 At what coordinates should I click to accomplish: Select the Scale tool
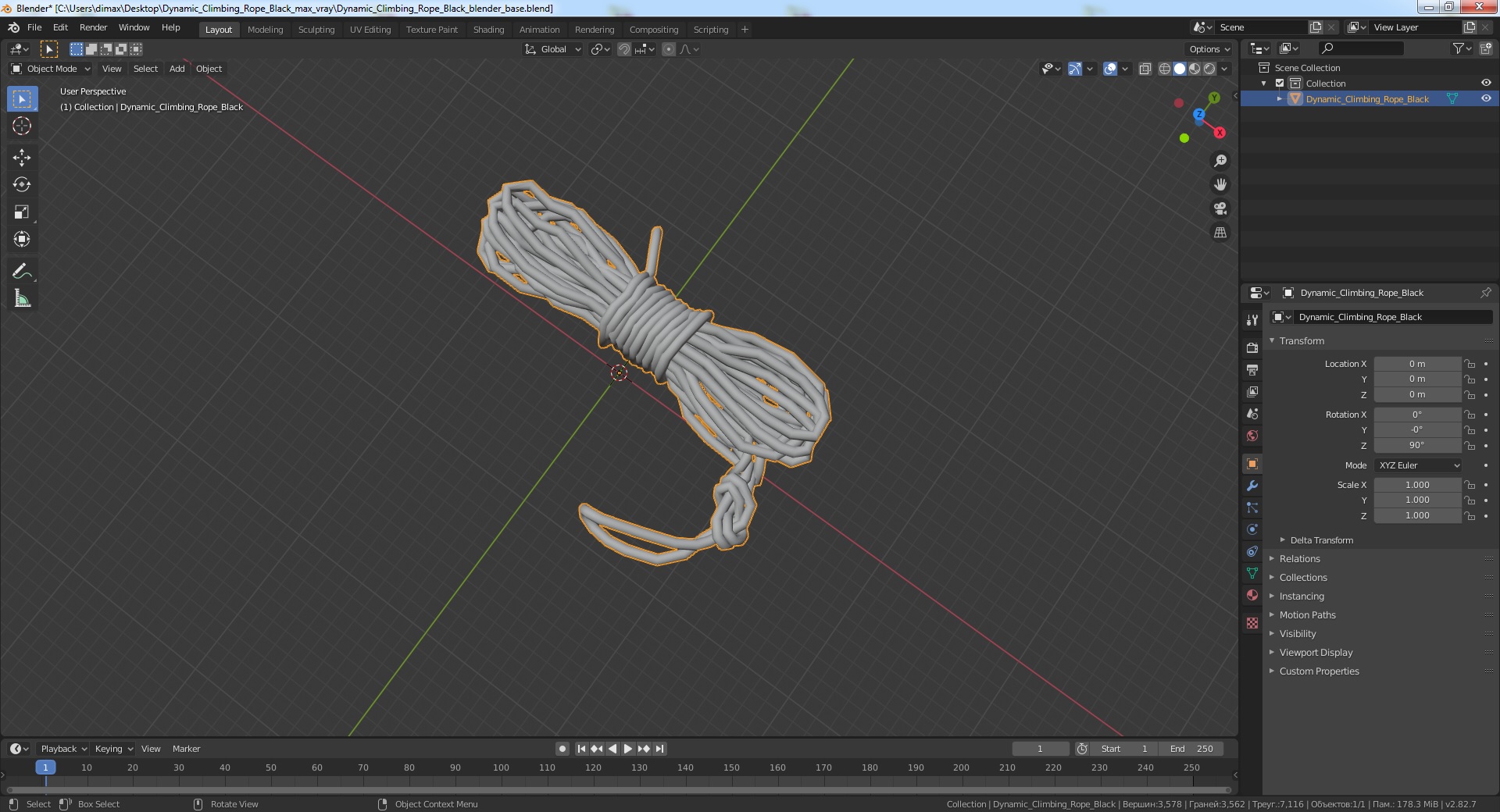(x=22, y=212)
